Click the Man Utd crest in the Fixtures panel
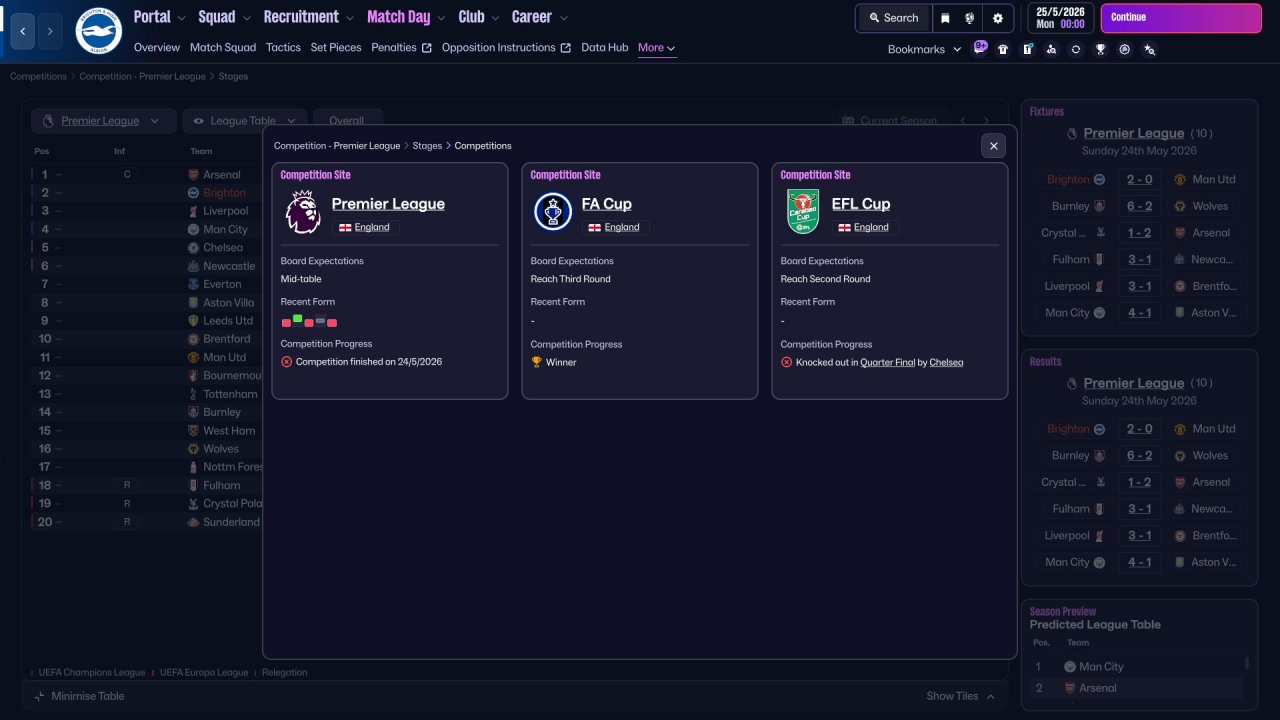1280x720 pixels. (1179, 180)
